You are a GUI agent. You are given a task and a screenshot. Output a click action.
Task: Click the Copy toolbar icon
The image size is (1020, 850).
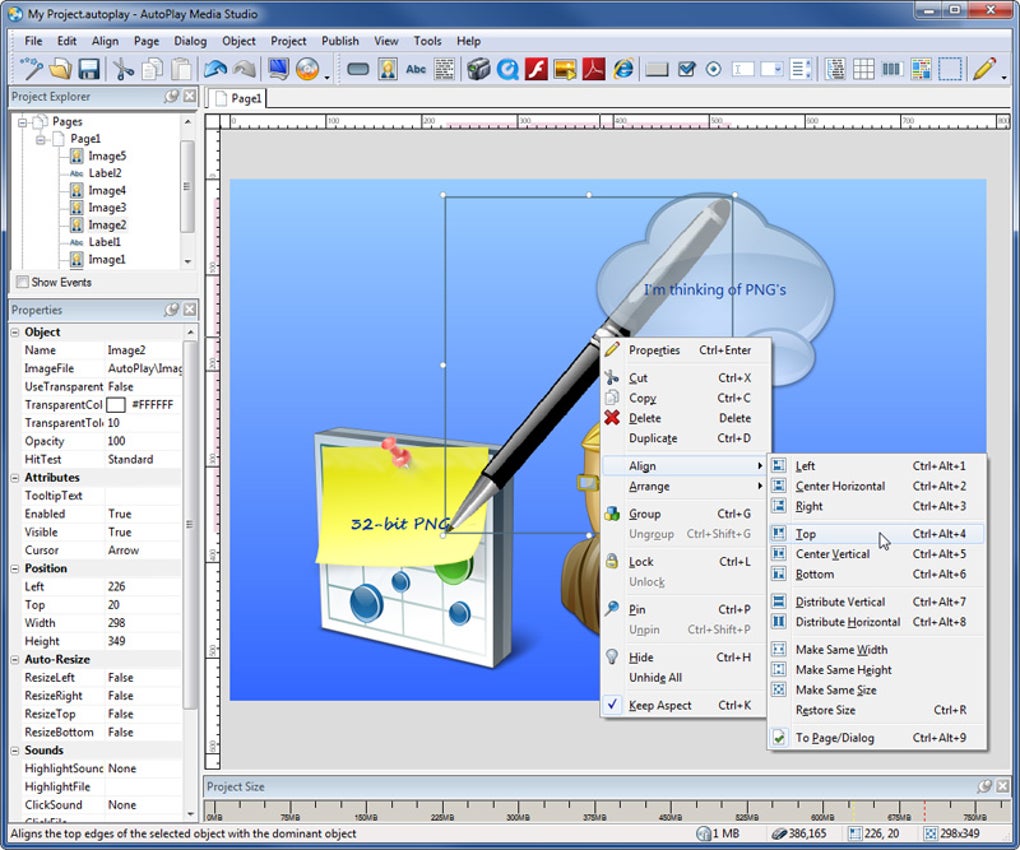(x=153, y=69)
